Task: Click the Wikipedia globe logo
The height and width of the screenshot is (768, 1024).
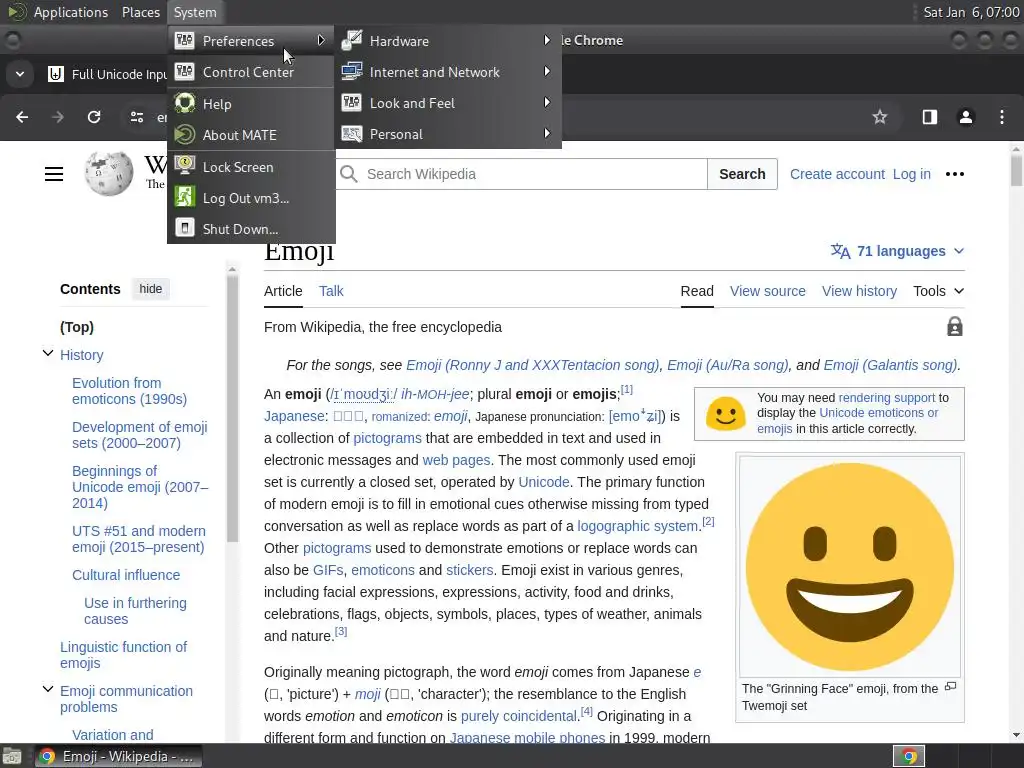Action: click(108, 173)
